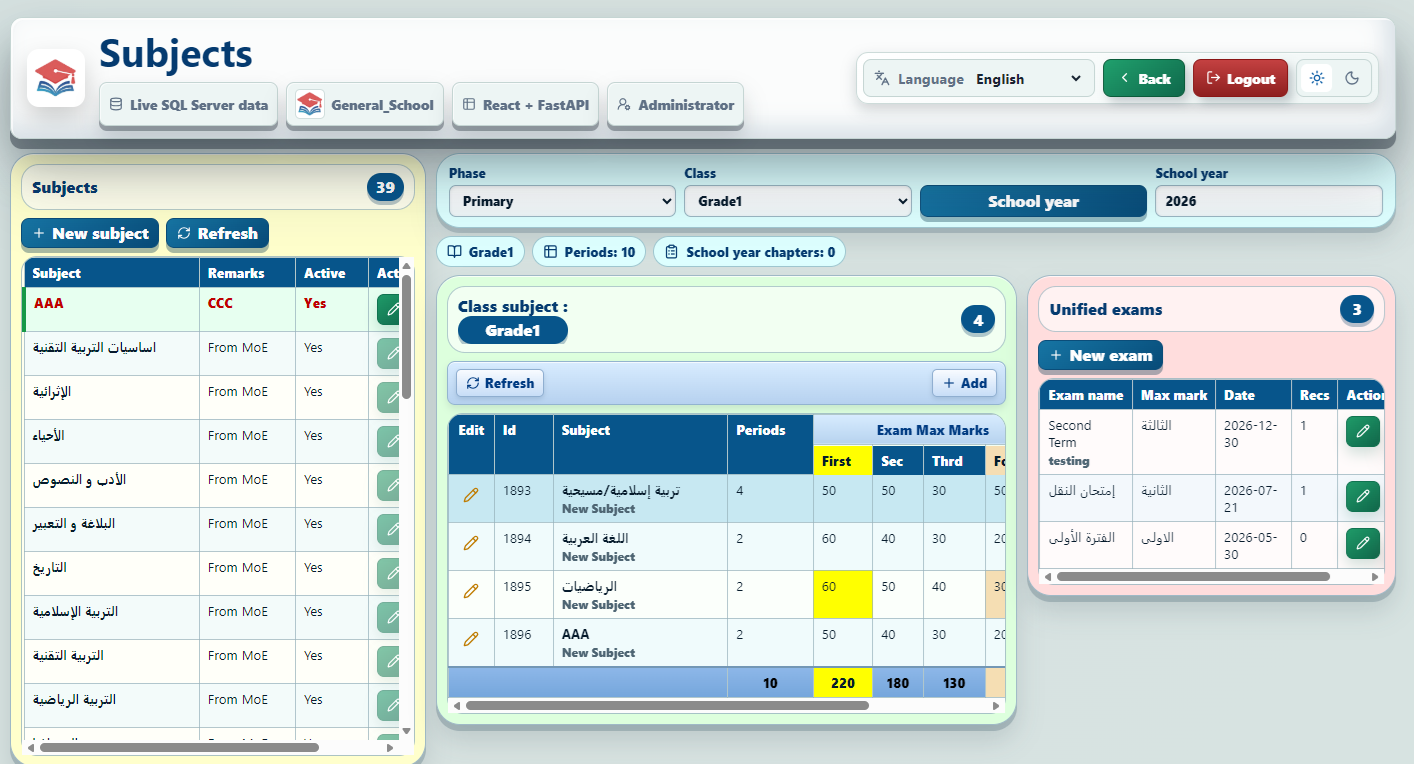Edit class subject 1896 pencil icon
The height and width of the screenshot is (764, 1414).
[x=471, y=639]
